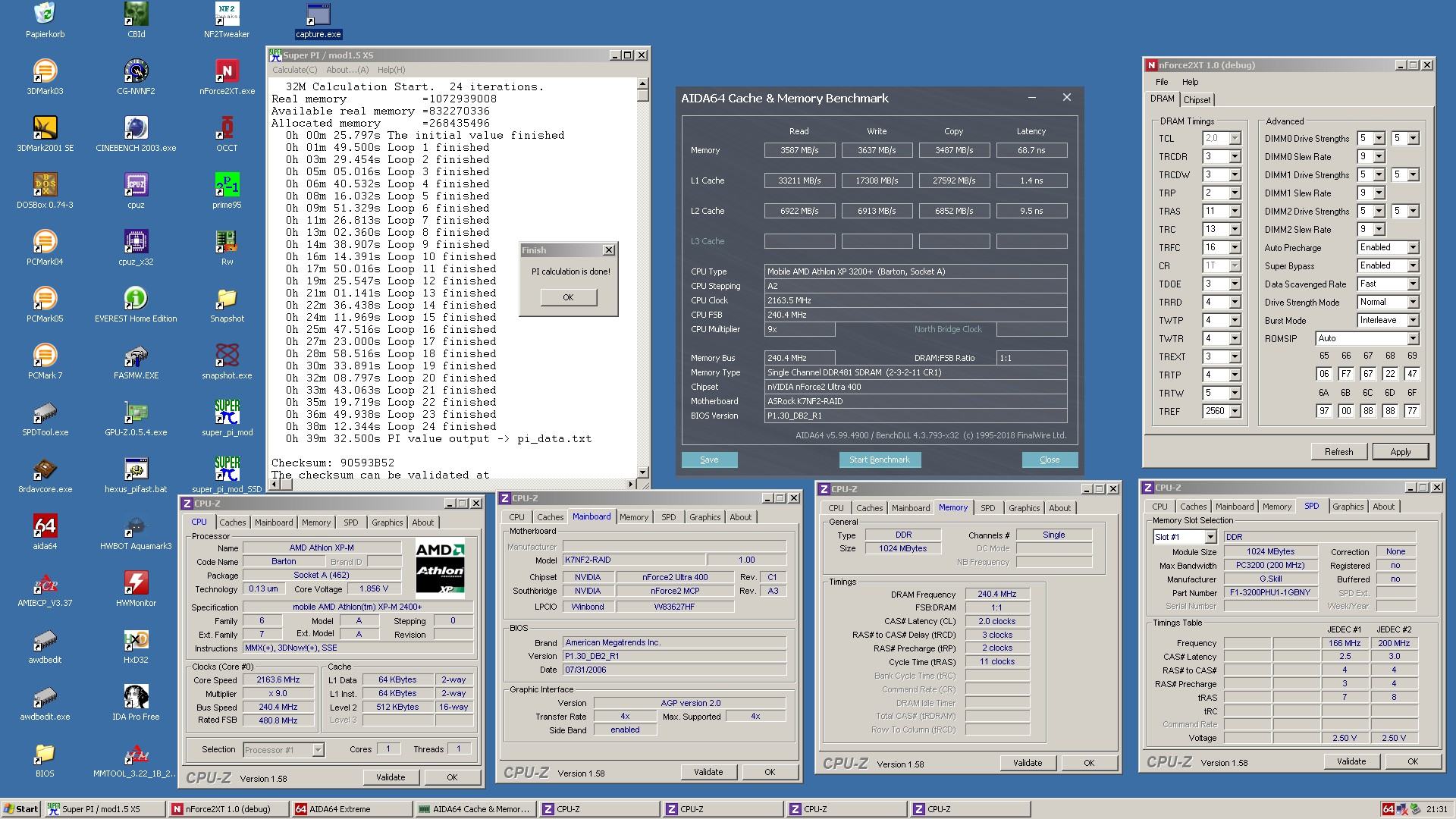Launch HWBOT Aquamark3 icon
The width and height of the screenshot is (1456, 819).
click(136, 532)
